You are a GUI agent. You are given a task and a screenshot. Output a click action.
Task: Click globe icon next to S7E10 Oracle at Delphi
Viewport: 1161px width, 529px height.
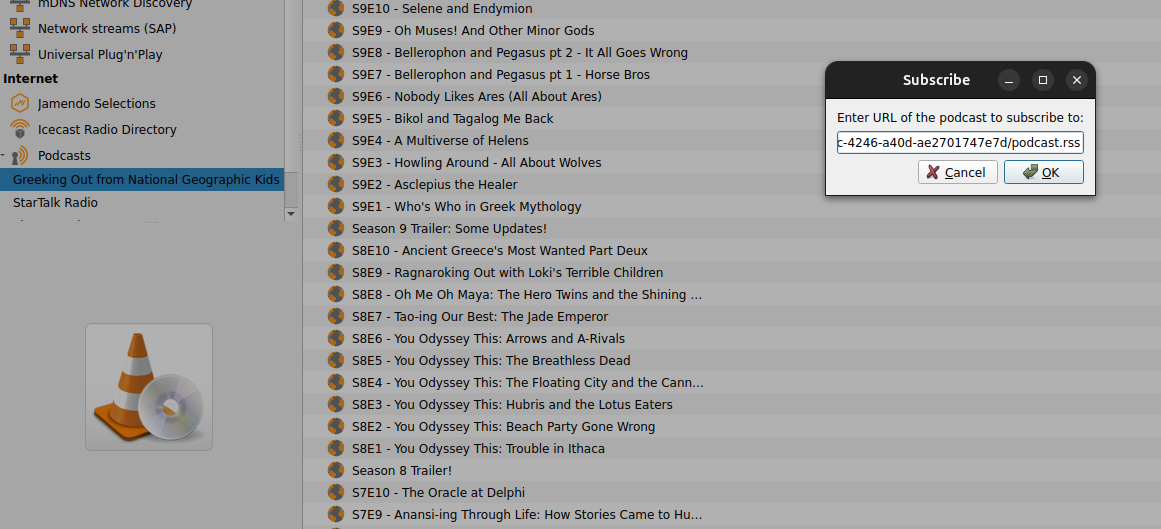337,492
